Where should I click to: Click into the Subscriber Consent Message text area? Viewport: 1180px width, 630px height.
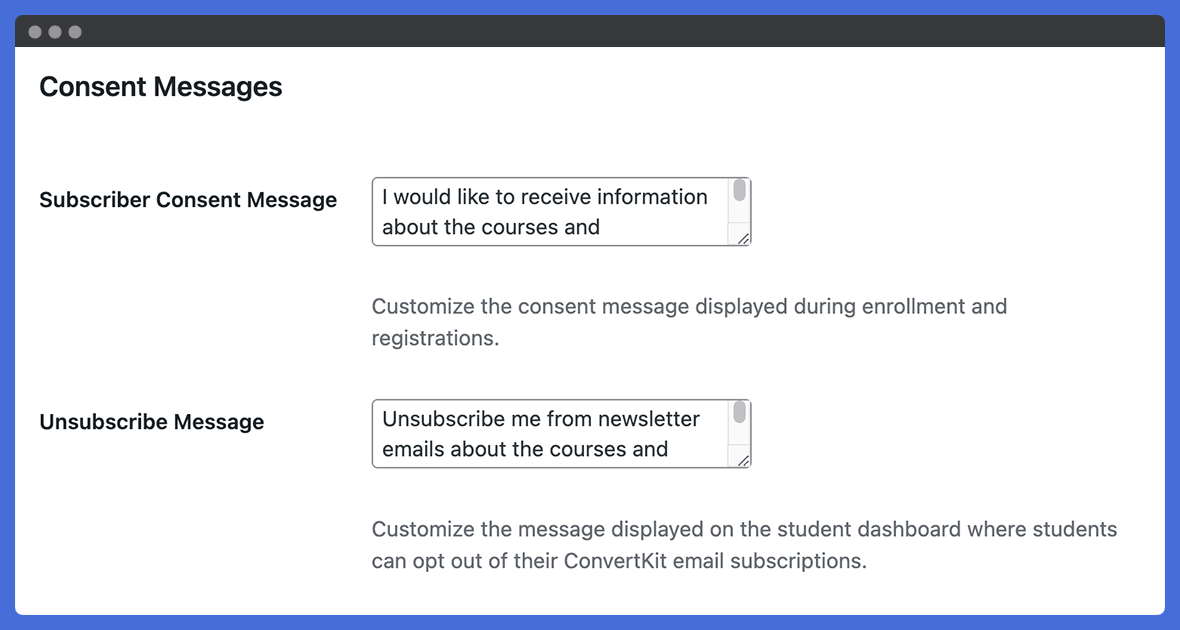[x=561, y=212]
